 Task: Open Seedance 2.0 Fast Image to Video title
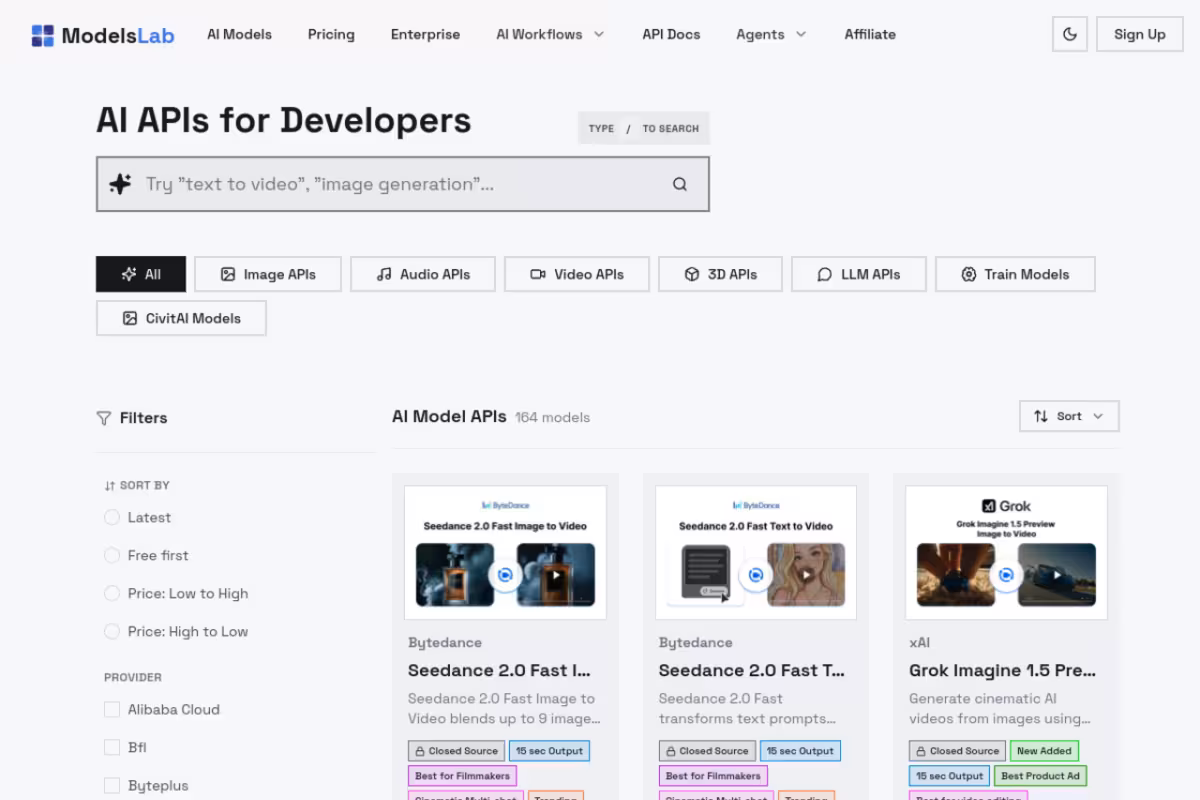pyautogui.click(x=499, y=670)
